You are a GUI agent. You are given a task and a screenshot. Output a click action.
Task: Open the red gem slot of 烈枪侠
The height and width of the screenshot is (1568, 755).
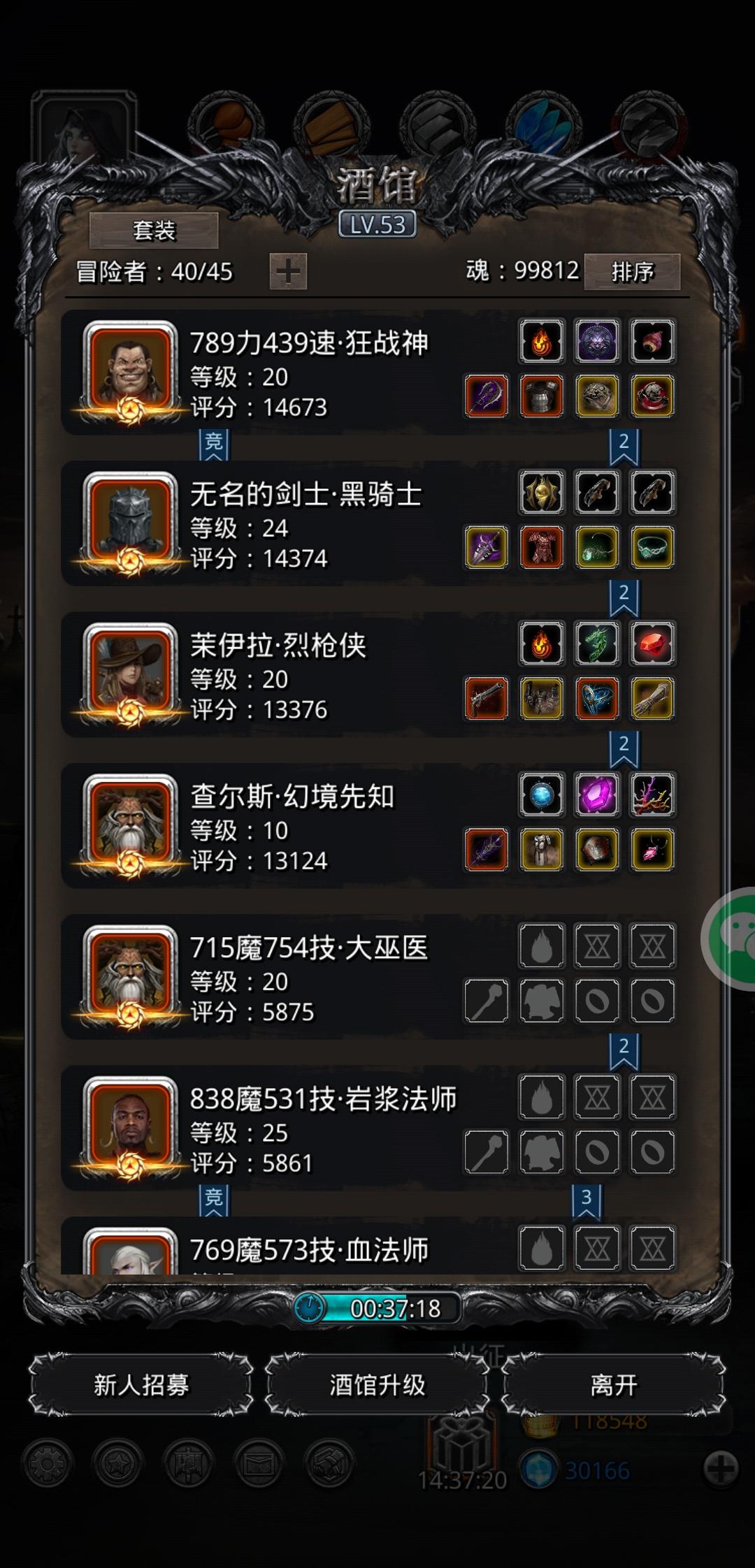tap(652, 644)
